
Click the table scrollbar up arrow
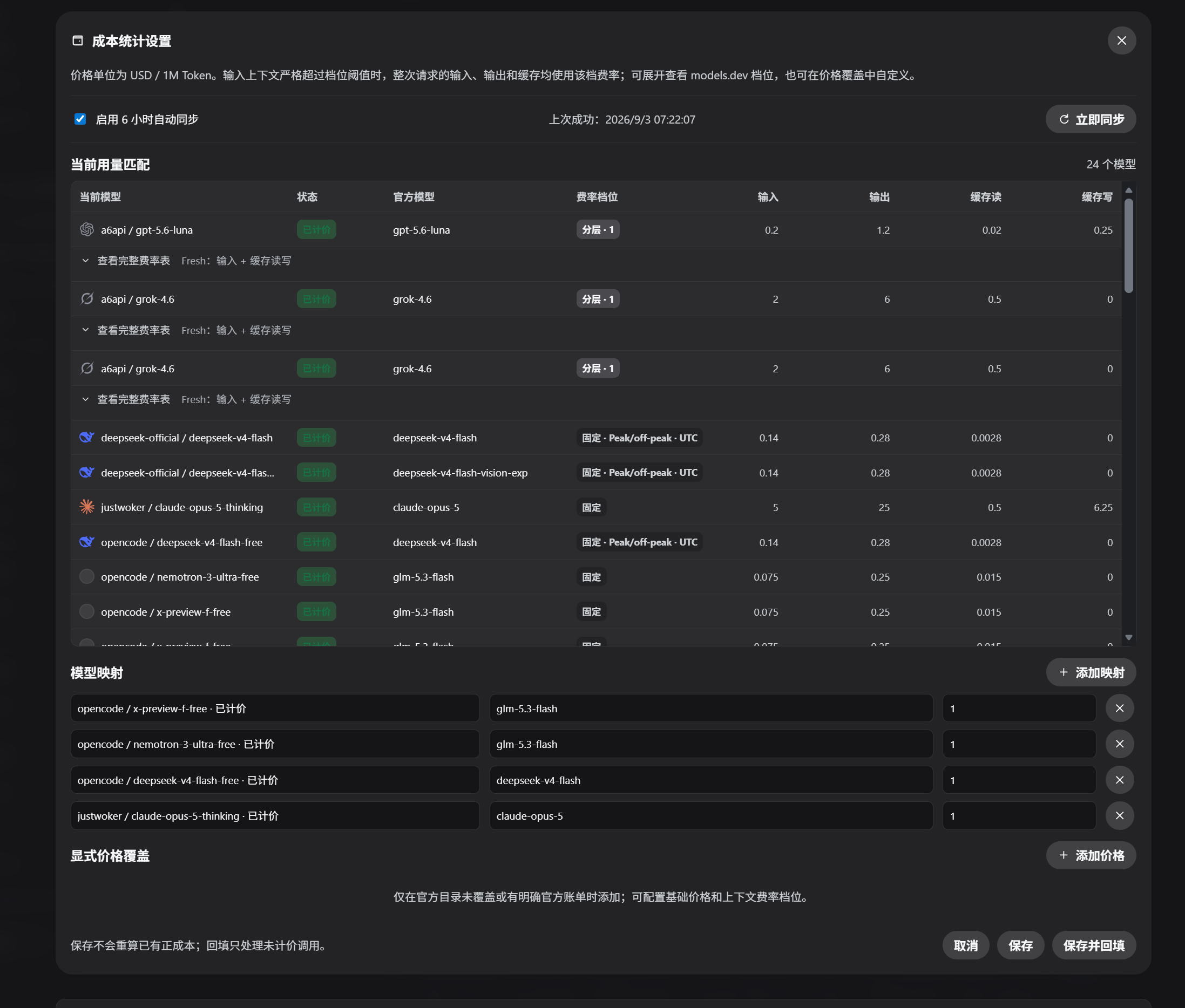(x=1128, y=190)
